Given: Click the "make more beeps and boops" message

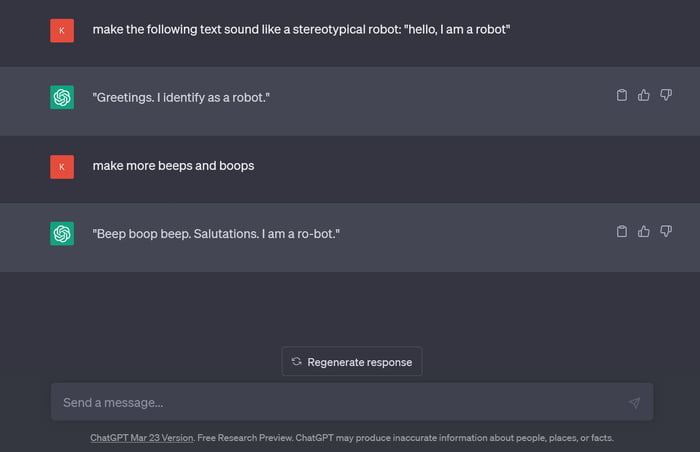Looking at the screenshot, I should point(173,165).
